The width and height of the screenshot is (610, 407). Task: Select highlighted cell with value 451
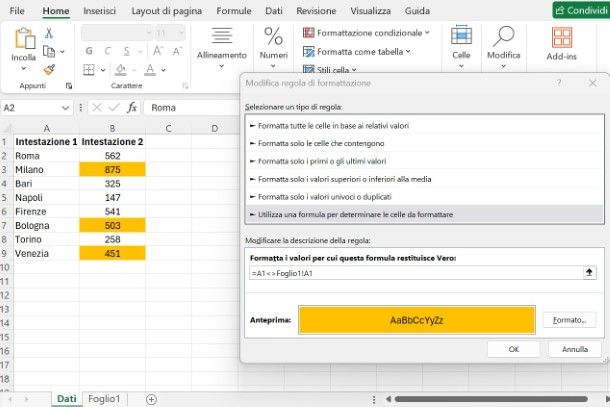click(112, 254)
